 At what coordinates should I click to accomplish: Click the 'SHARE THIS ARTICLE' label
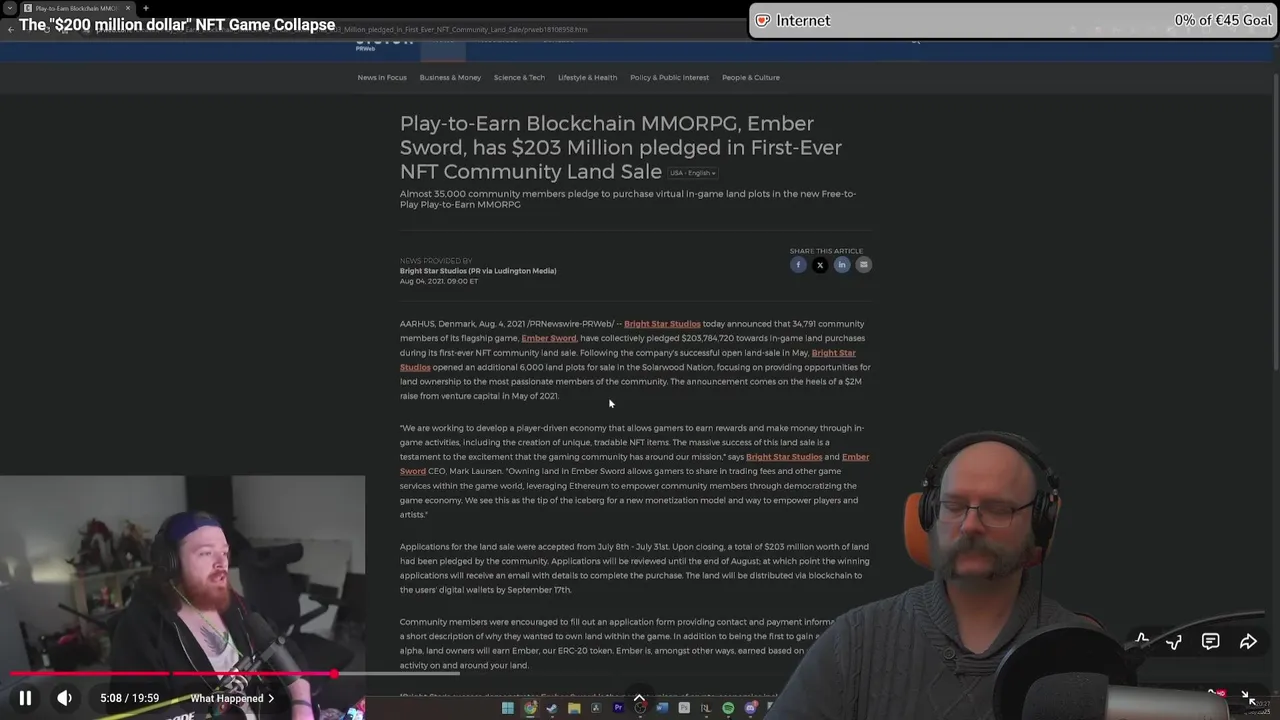(826, 251)
